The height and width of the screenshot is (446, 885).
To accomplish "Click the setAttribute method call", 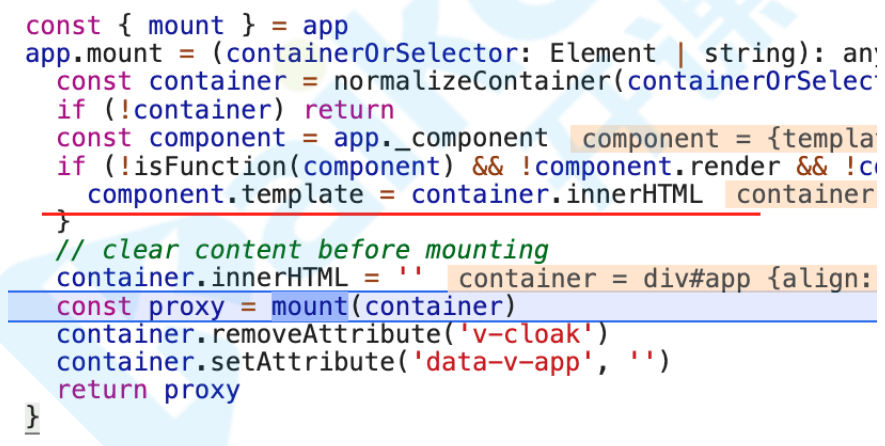I will pos(305,362).
